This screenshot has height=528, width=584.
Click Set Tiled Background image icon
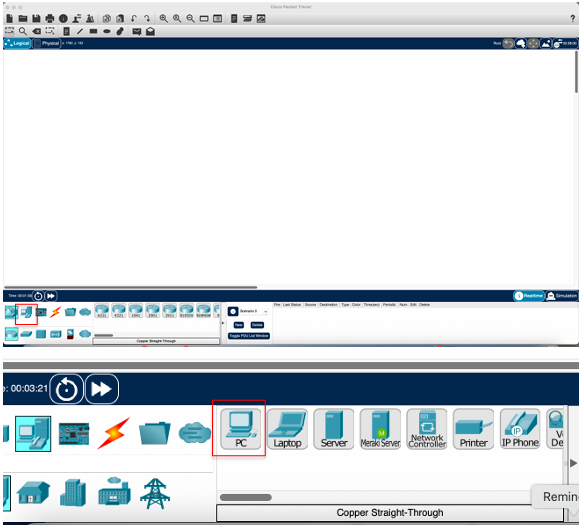click(x=546, y=44)
